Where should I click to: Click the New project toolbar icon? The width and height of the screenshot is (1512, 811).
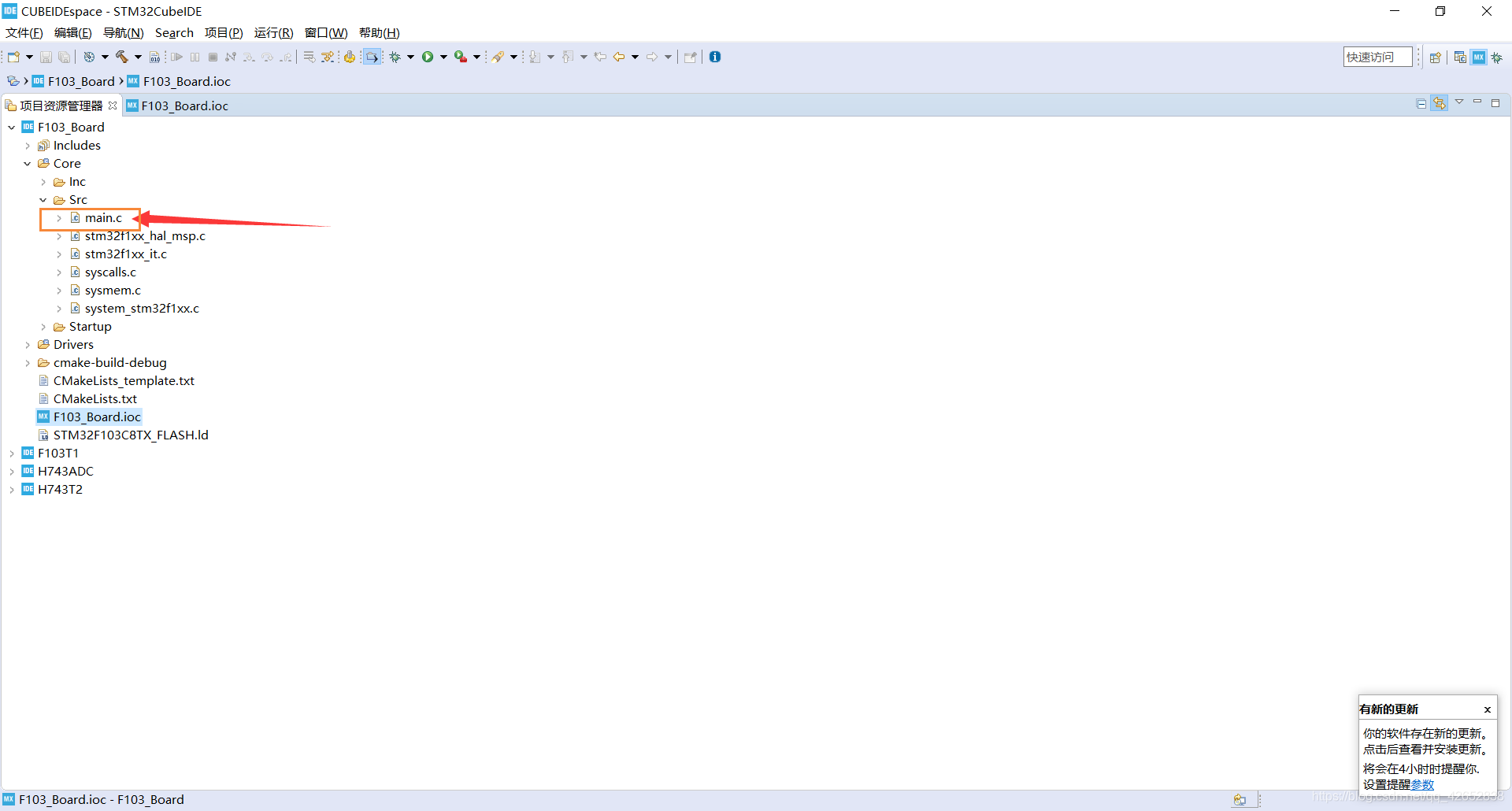click(13, 57)
